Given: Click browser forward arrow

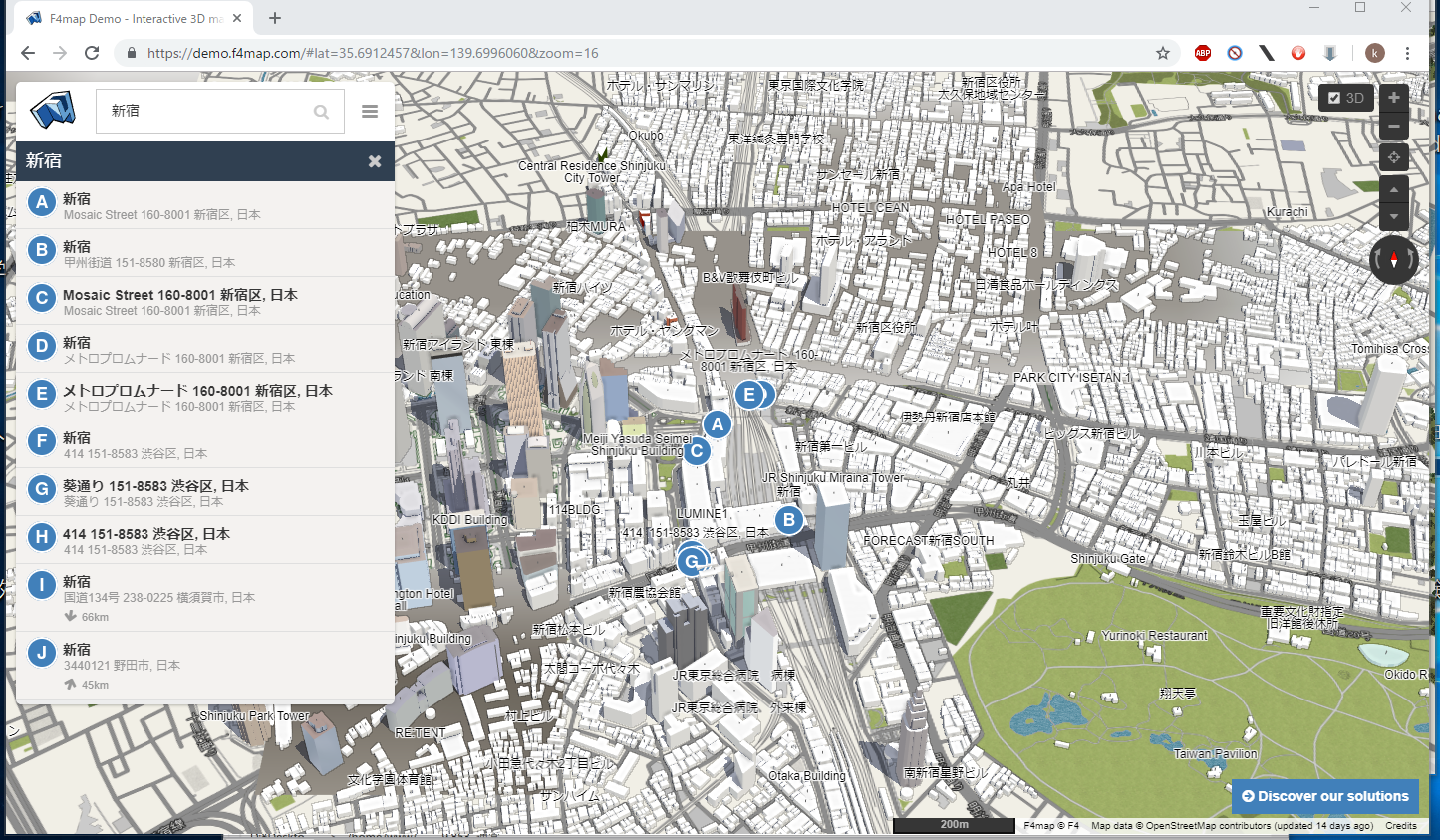Looking at the screenshot, I should (x=60, y=53).
